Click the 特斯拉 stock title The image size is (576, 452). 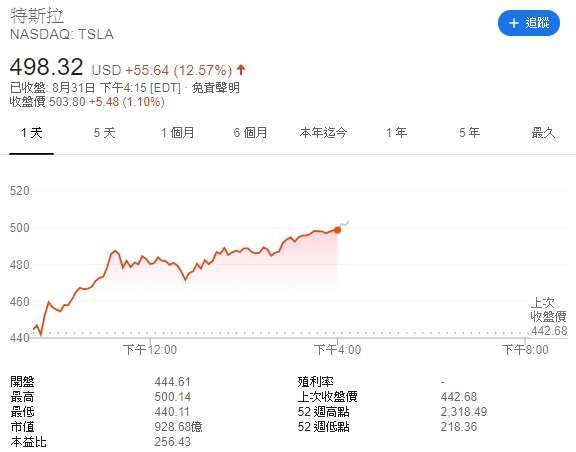[x=37, y=16]
